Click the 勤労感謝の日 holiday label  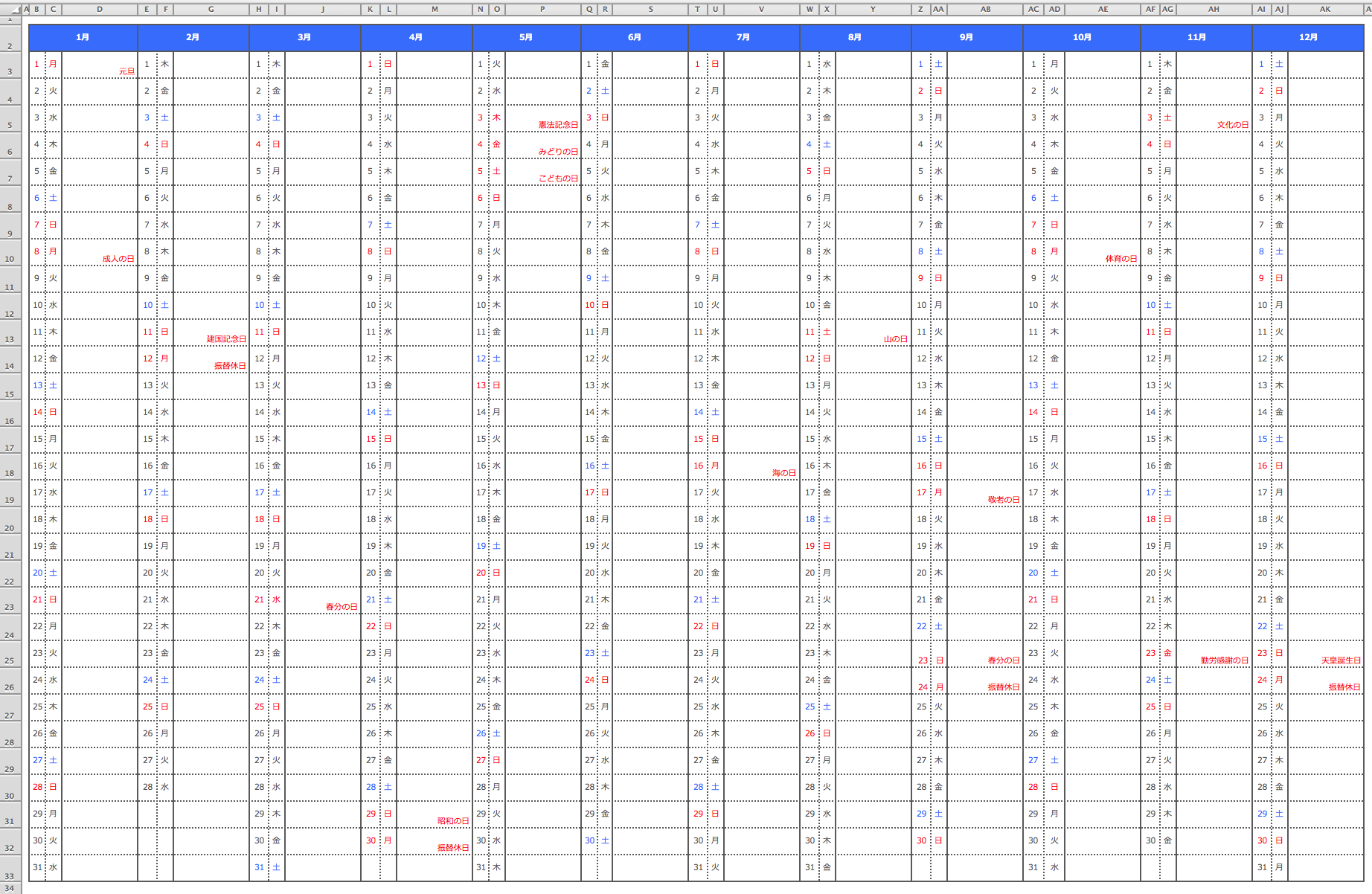tap(1225, 660)
